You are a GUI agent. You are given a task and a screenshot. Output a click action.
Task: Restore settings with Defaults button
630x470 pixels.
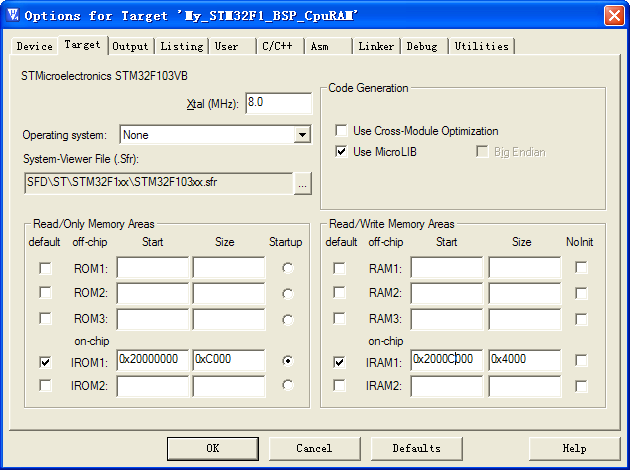click(x=417, y=448)
